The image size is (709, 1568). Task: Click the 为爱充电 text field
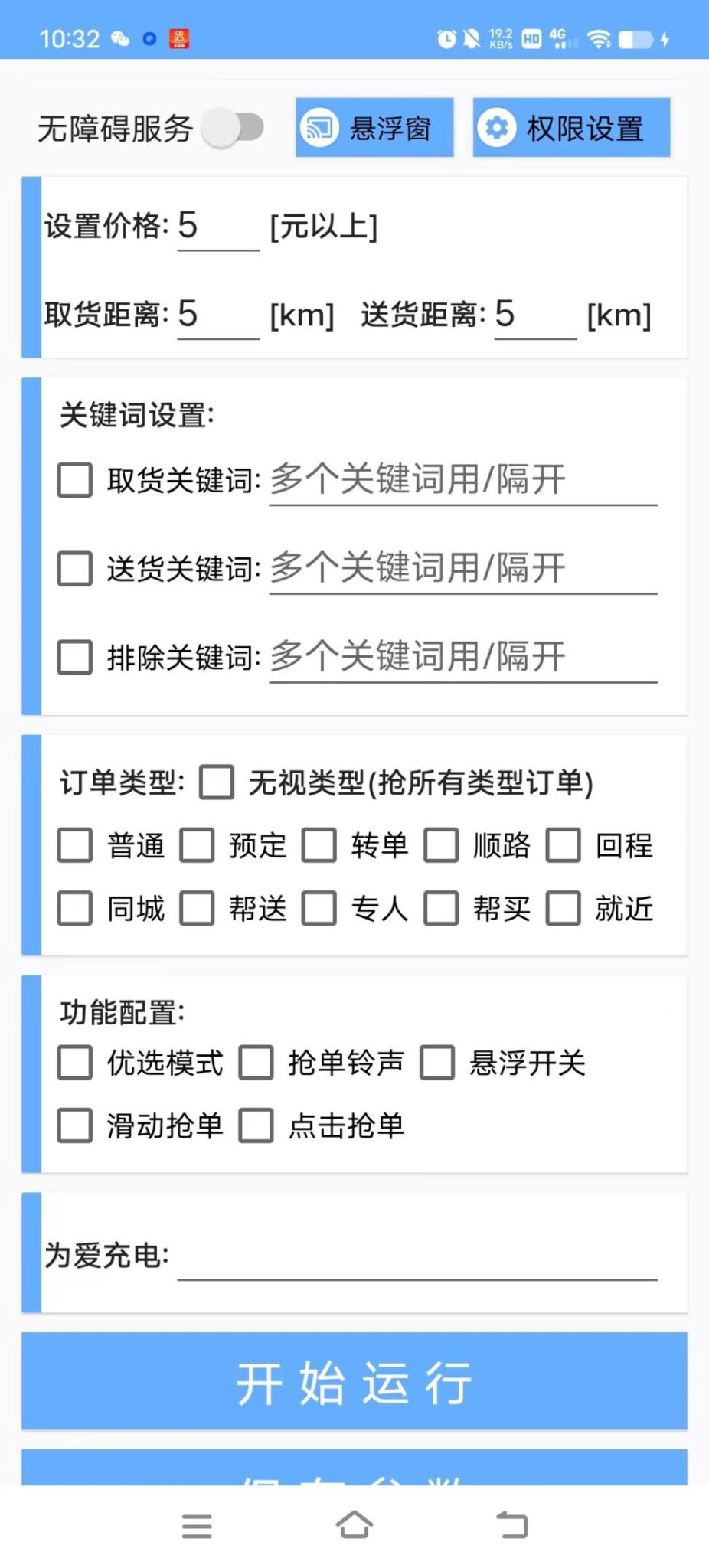pyautogui.click(x=417, y=1257)
